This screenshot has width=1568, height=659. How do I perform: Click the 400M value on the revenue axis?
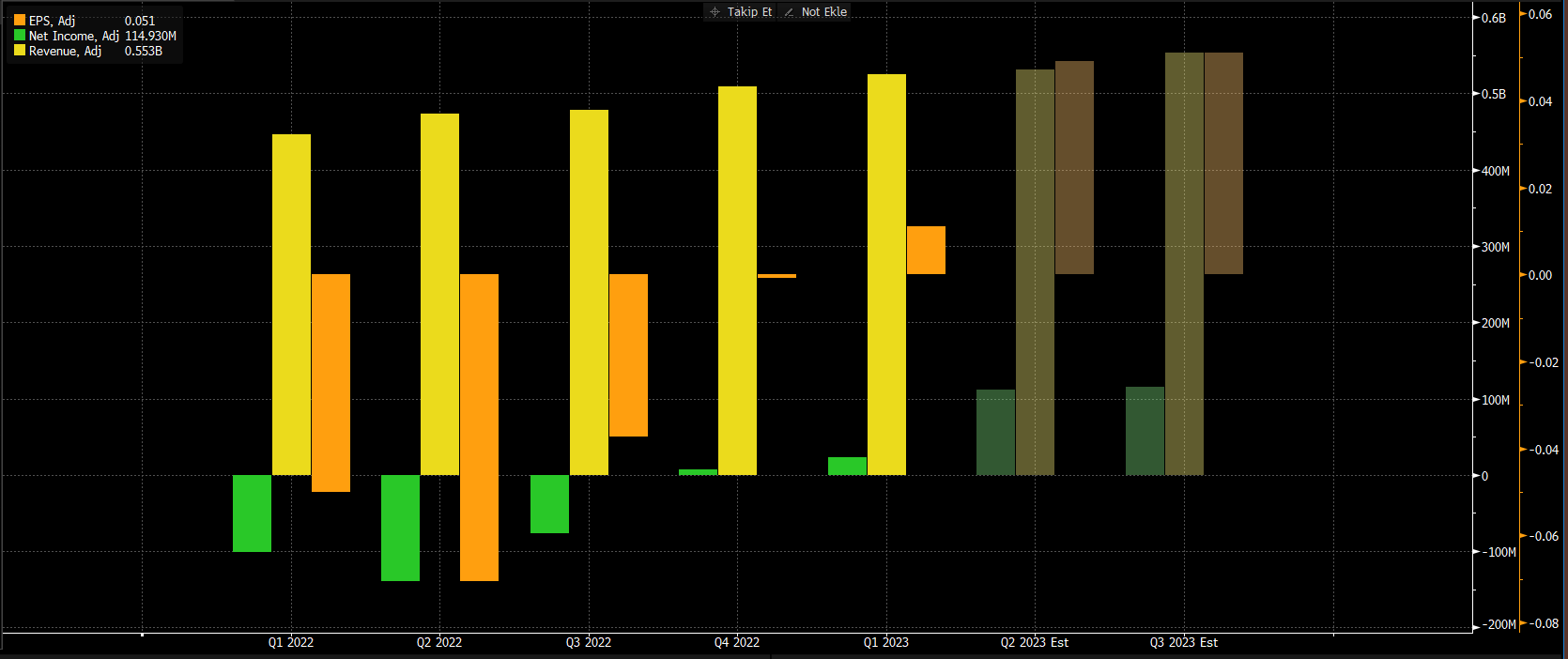pos(1496,171)
